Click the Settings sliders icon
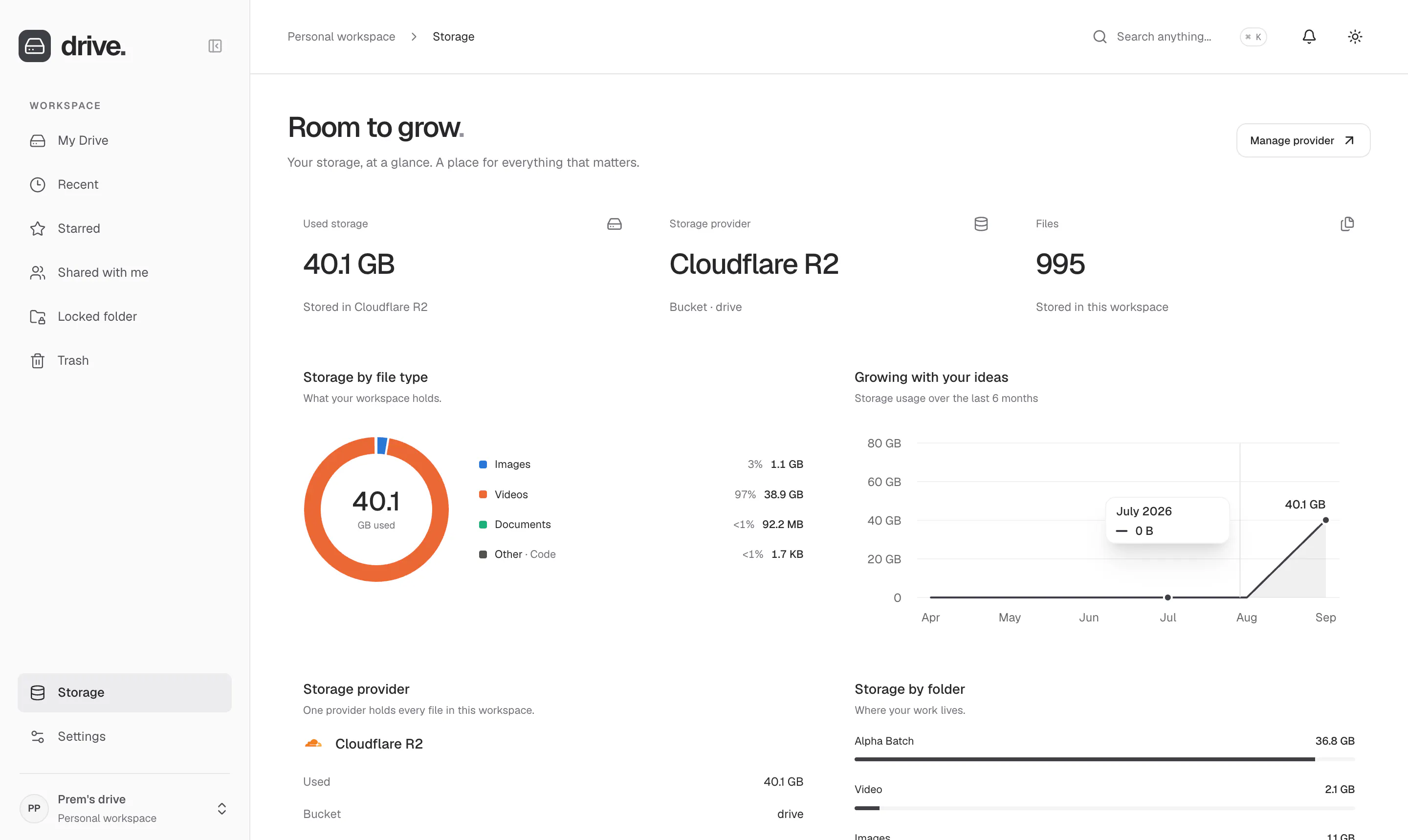 37,736
